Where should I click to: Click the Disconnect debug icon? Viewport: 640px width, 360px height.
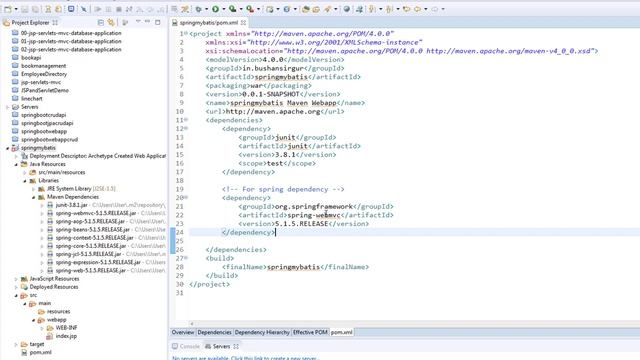(129, 9)
